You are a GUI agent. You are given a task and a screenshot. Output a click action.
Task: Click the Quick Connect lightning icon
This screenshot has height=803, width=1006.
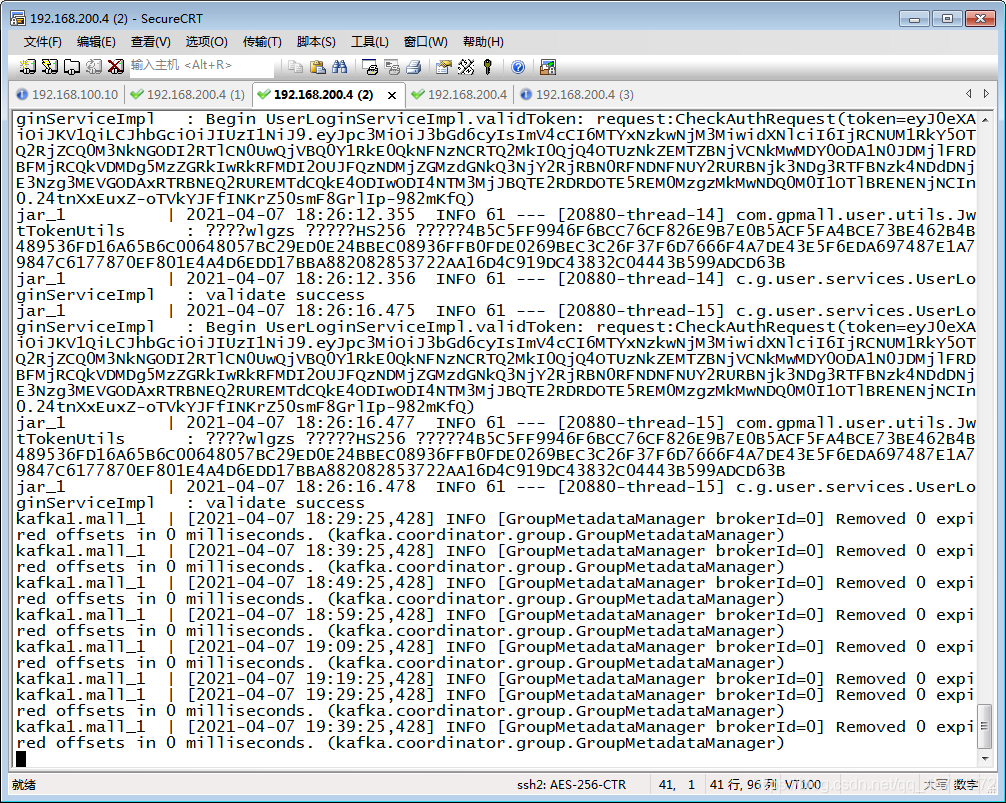click(x=49, y=66)
